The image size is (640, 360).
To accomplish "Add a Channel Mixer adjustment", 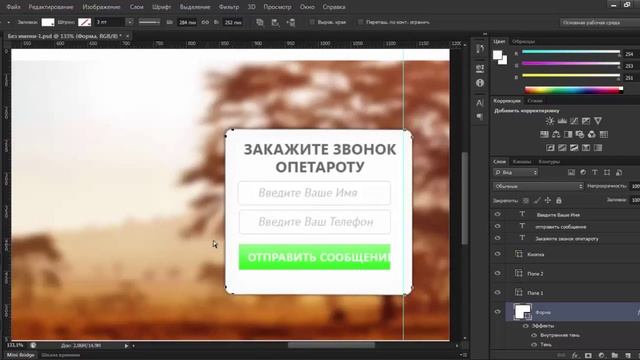I will [591, 134].
